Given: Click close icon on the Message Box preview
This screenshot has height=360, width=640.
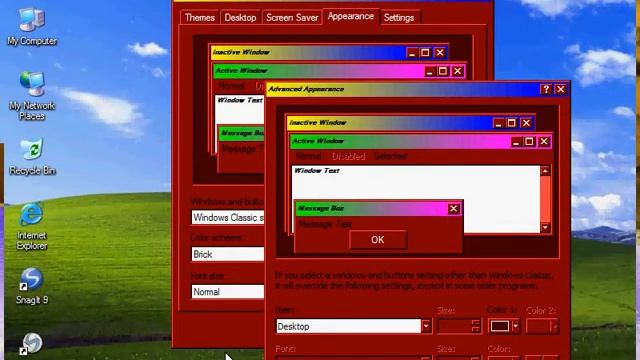Looking at the screenshot, I should 453,209.
